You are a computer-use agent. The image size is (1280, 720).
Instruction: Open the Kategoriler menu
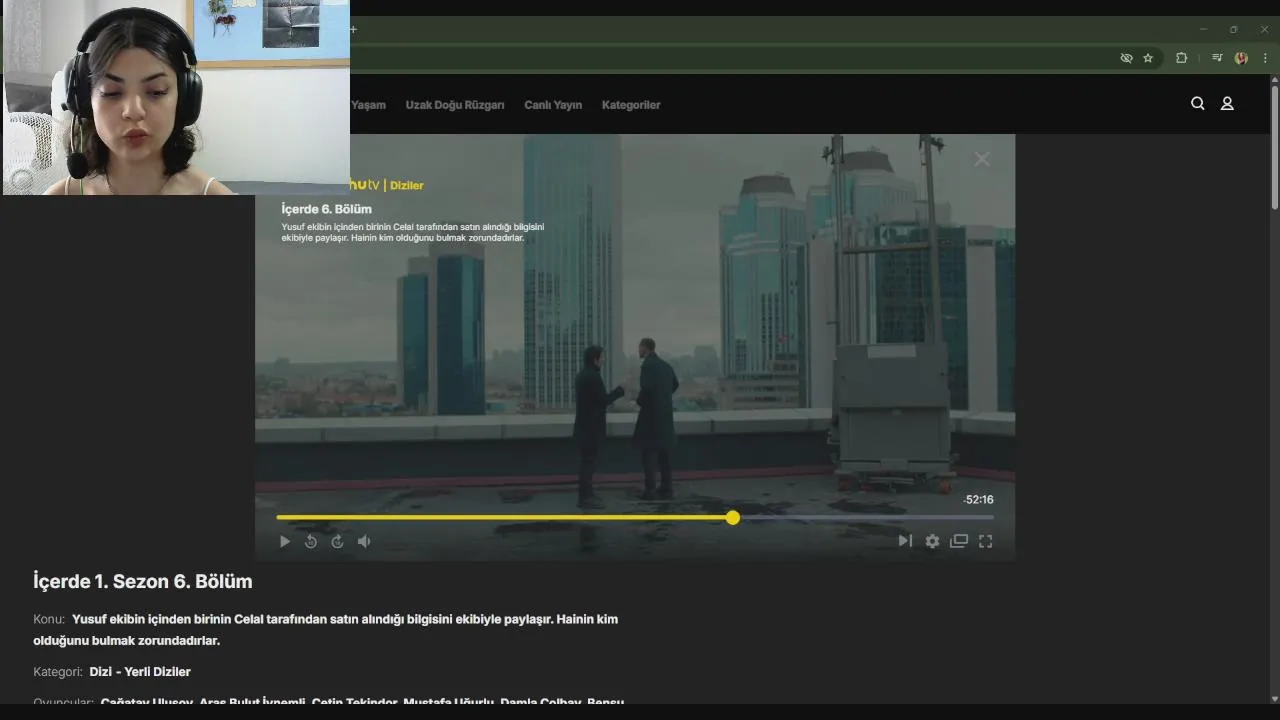[x=631, y=105]
